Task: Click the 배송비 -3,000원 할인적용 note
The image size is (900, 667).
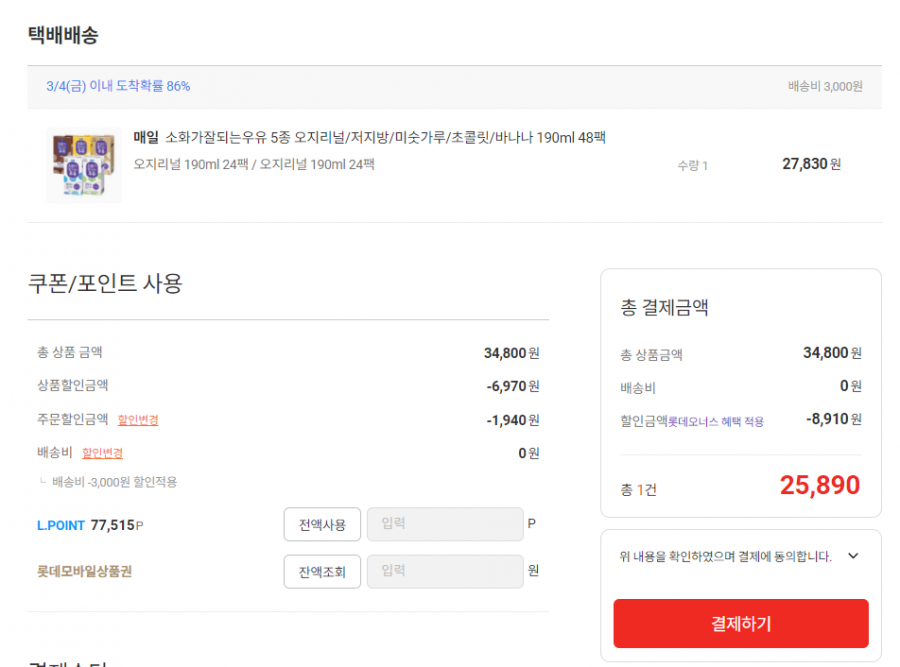Action: pos(114,482)
